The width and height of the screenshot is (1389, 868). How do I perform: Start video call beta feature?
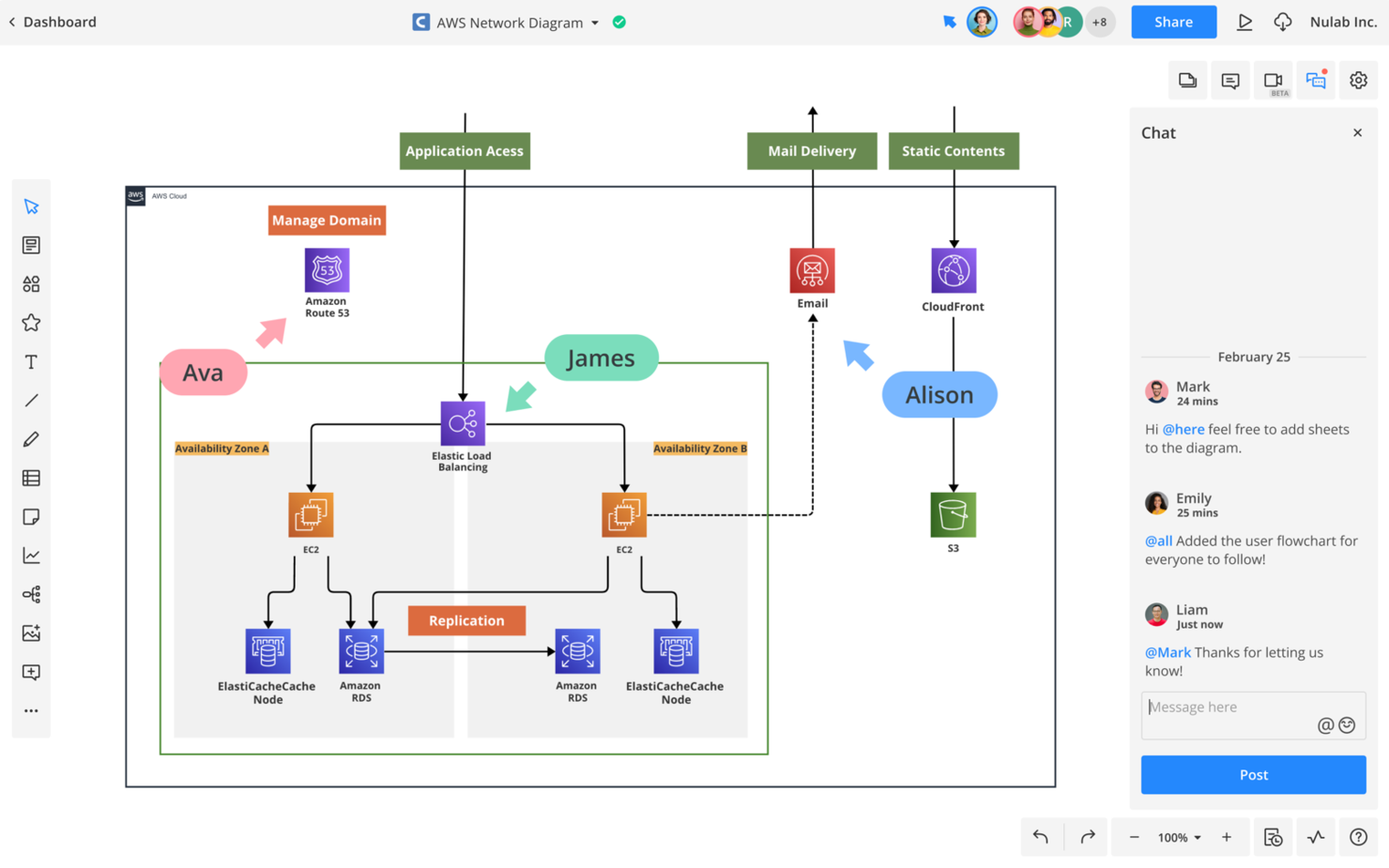click(1274, 81)
